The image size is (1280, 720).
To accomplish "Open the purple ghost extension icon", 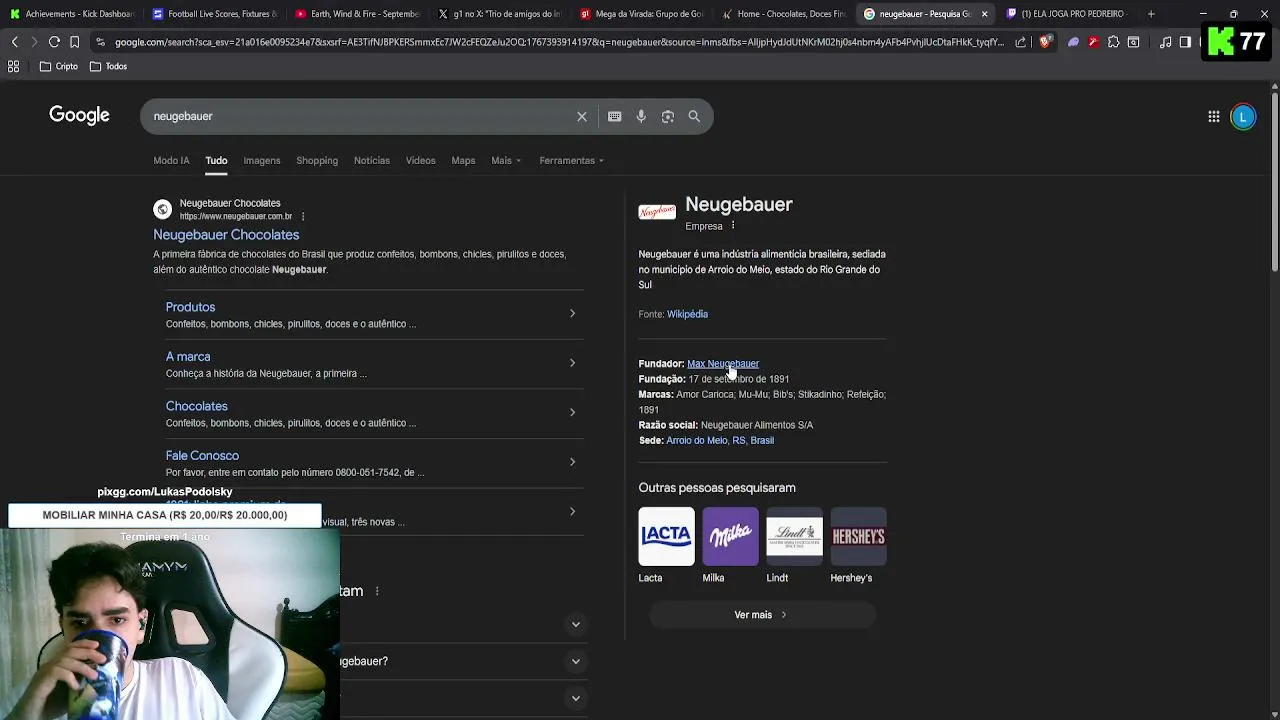I will 1073,42.
